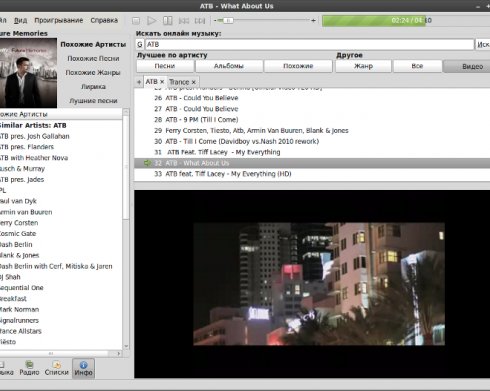Viewport: 490px width, 391px height.
Task: Add a new playlist tab
Action: 139,82
